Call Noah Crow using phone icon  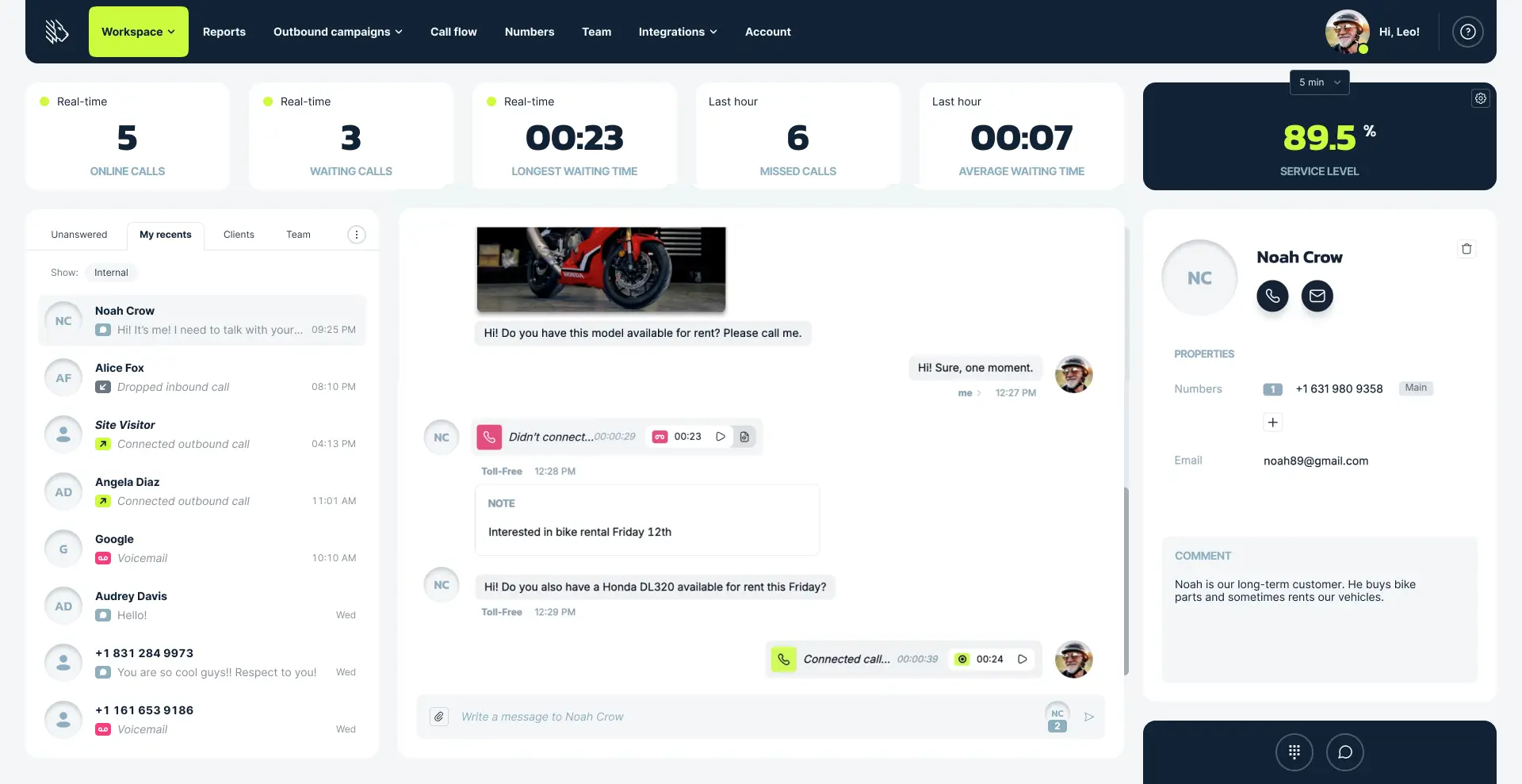(x=1272, y=296)
